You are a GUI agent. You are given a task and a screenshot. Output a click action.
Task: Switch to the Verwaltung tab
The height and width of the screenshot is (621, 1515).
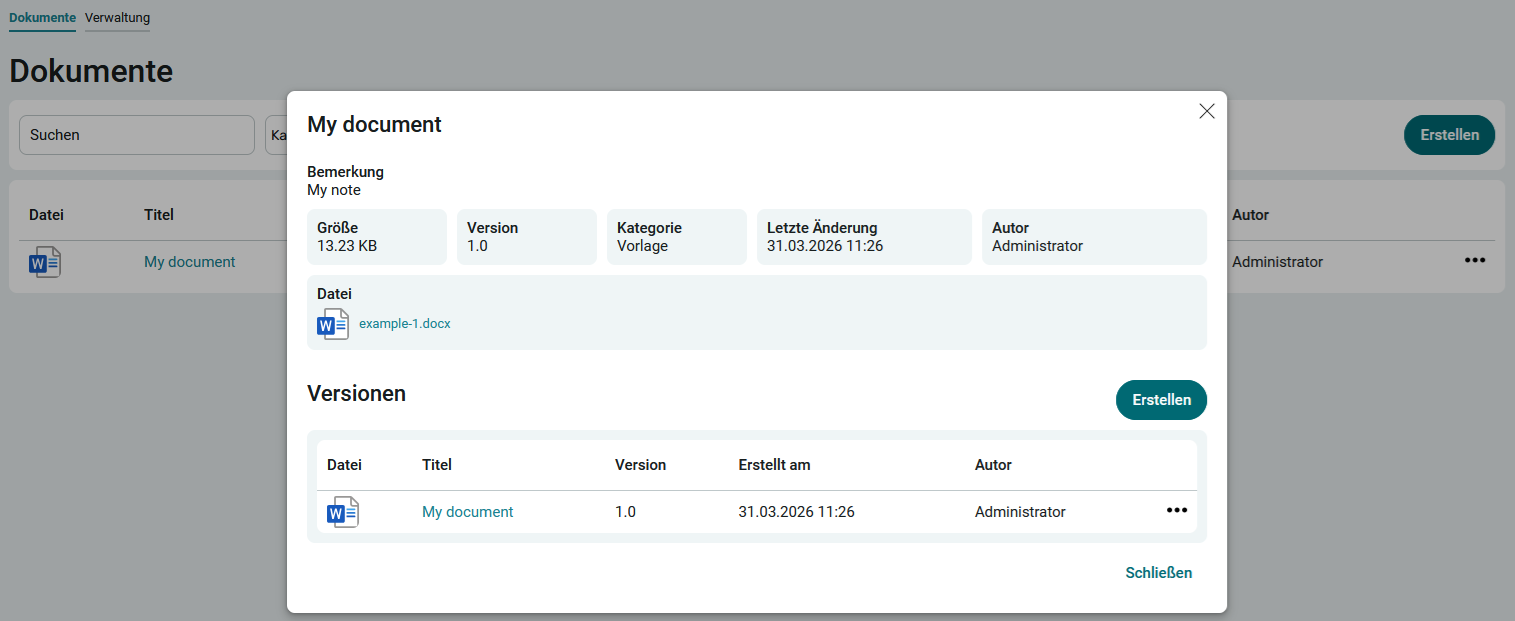[x=117, y=18]
